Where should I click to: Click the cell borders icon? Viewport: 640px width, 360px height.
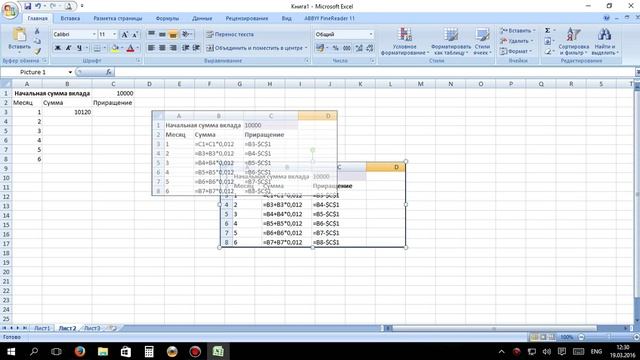click(97, 48)
